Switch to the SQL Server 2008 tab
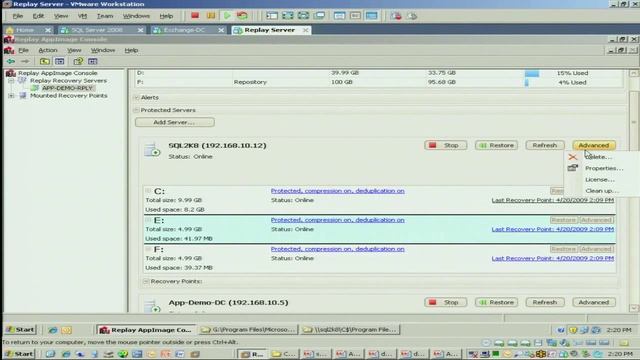Screen dimensions: 640x360 tap(101, 30)
